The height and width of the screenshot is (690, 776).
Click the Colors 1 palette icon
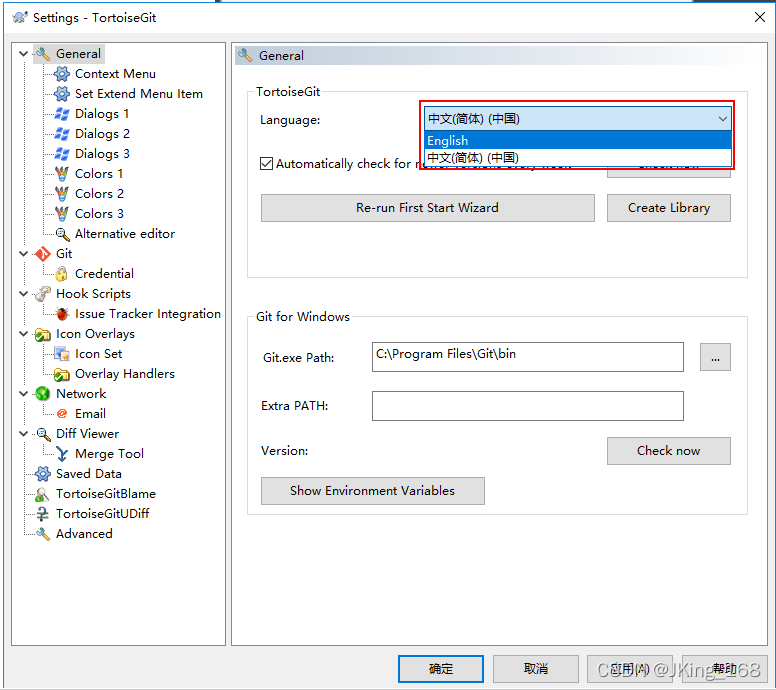click(x=62, y=174)
